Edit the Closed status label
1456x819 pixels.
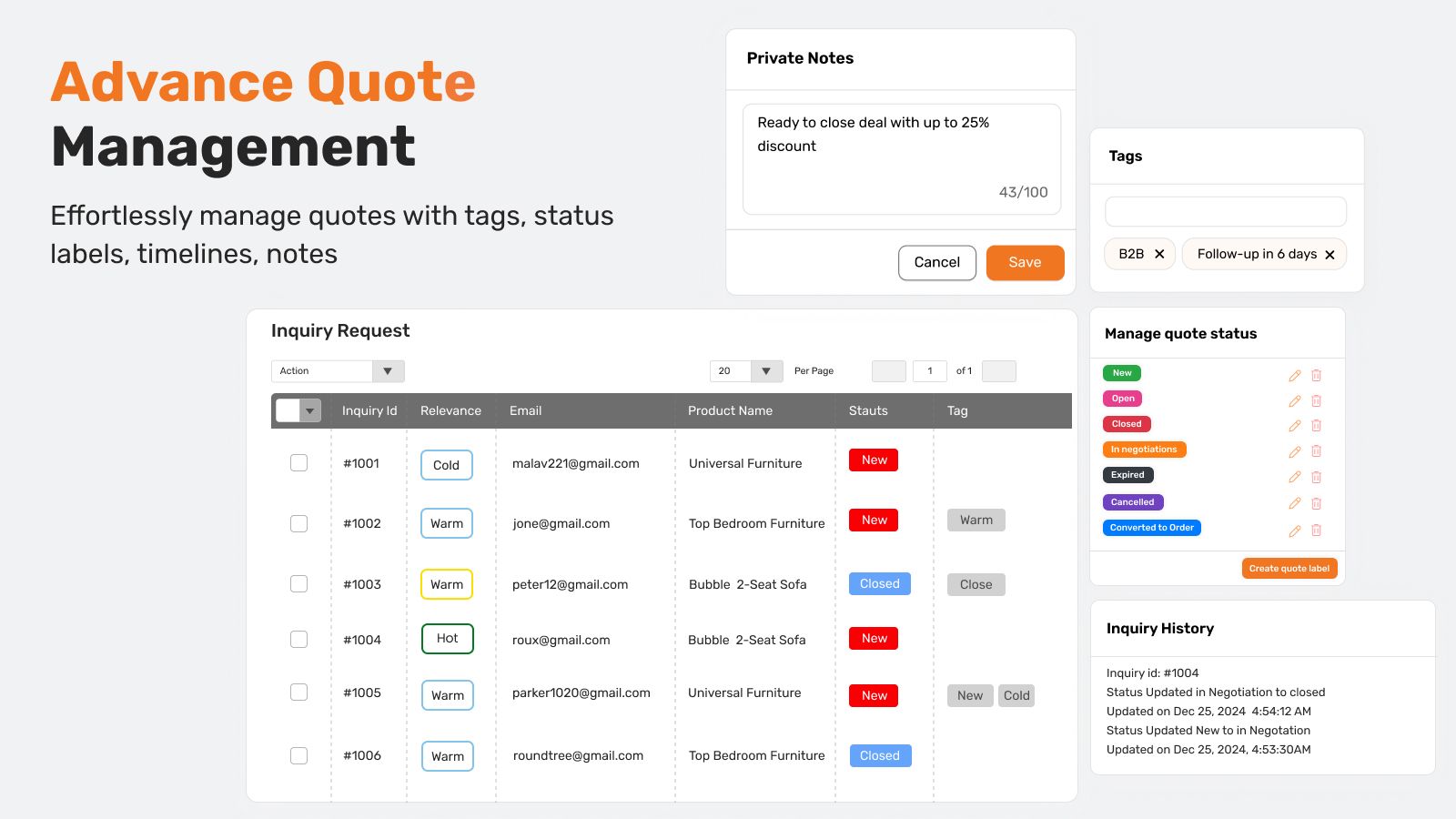click(x=1294, y=426)
